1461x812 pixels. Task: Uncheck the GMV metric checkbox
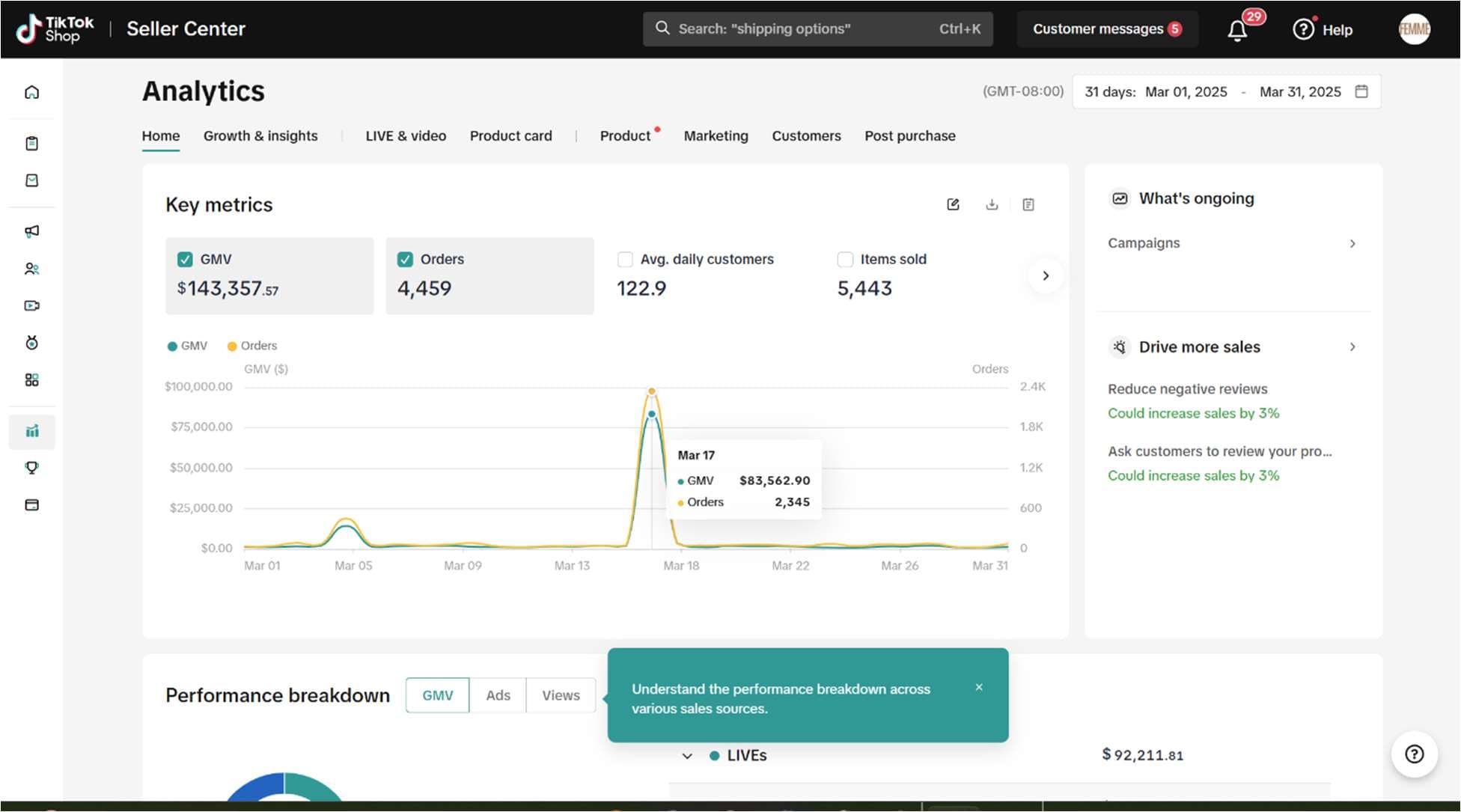(x=185, y=259)
